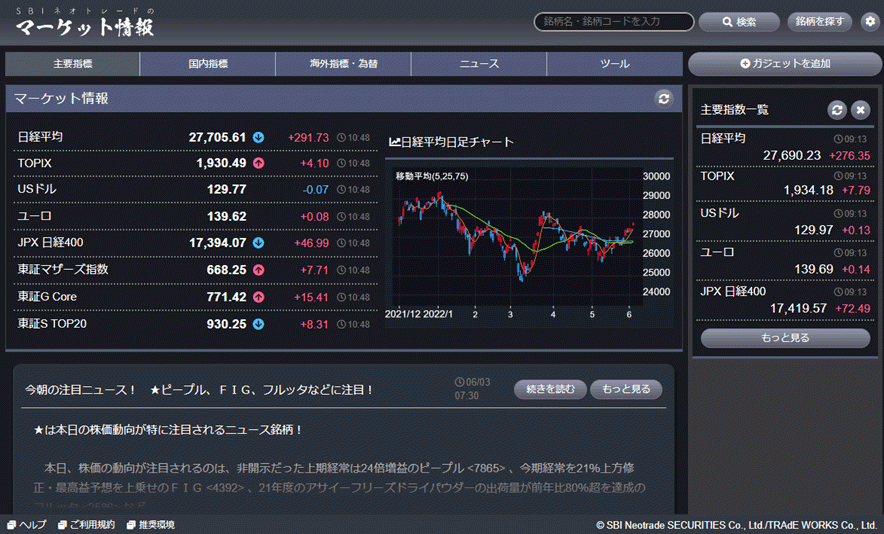Click the -0.07 change value for USドル
This screenshot has height=534, width=884.
pyautogui.click(x=316, y=190)
